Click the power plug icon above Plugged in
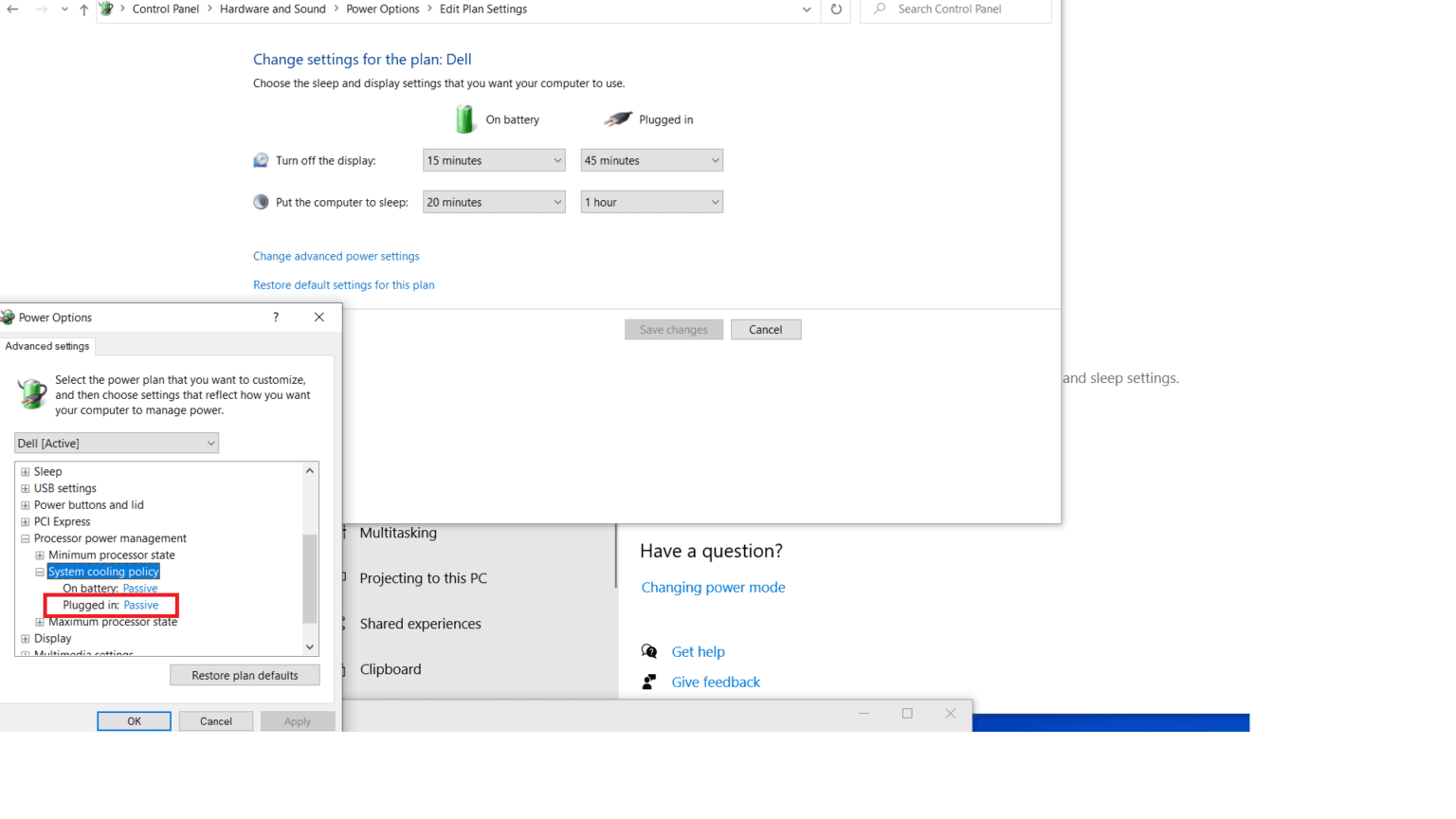Image resolution: width=1456 pixels, height=819 pixels. 618,118
